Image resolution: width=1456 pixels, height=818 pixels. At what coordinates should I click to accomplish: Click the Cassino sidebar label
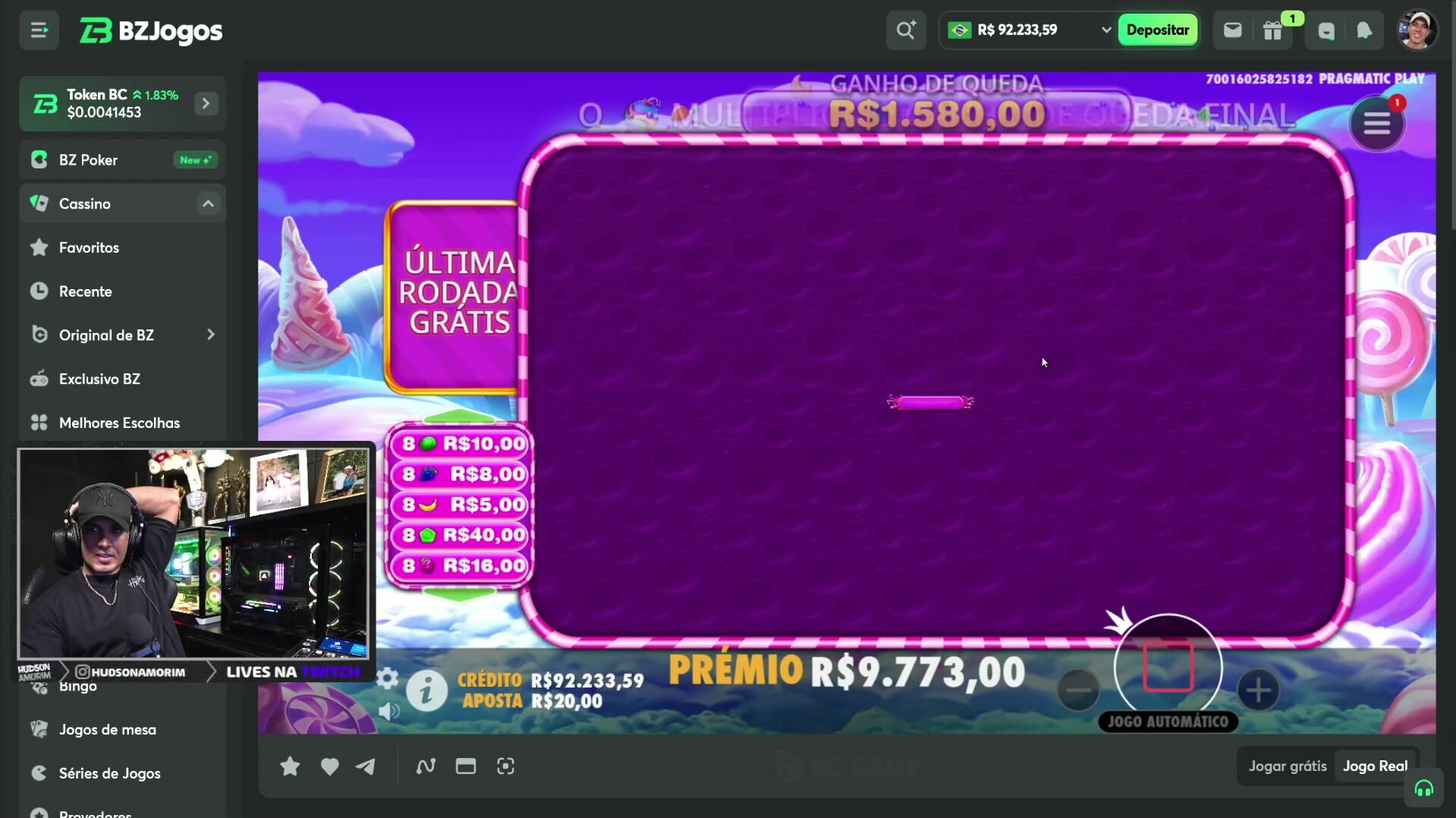tap(85, 203)
